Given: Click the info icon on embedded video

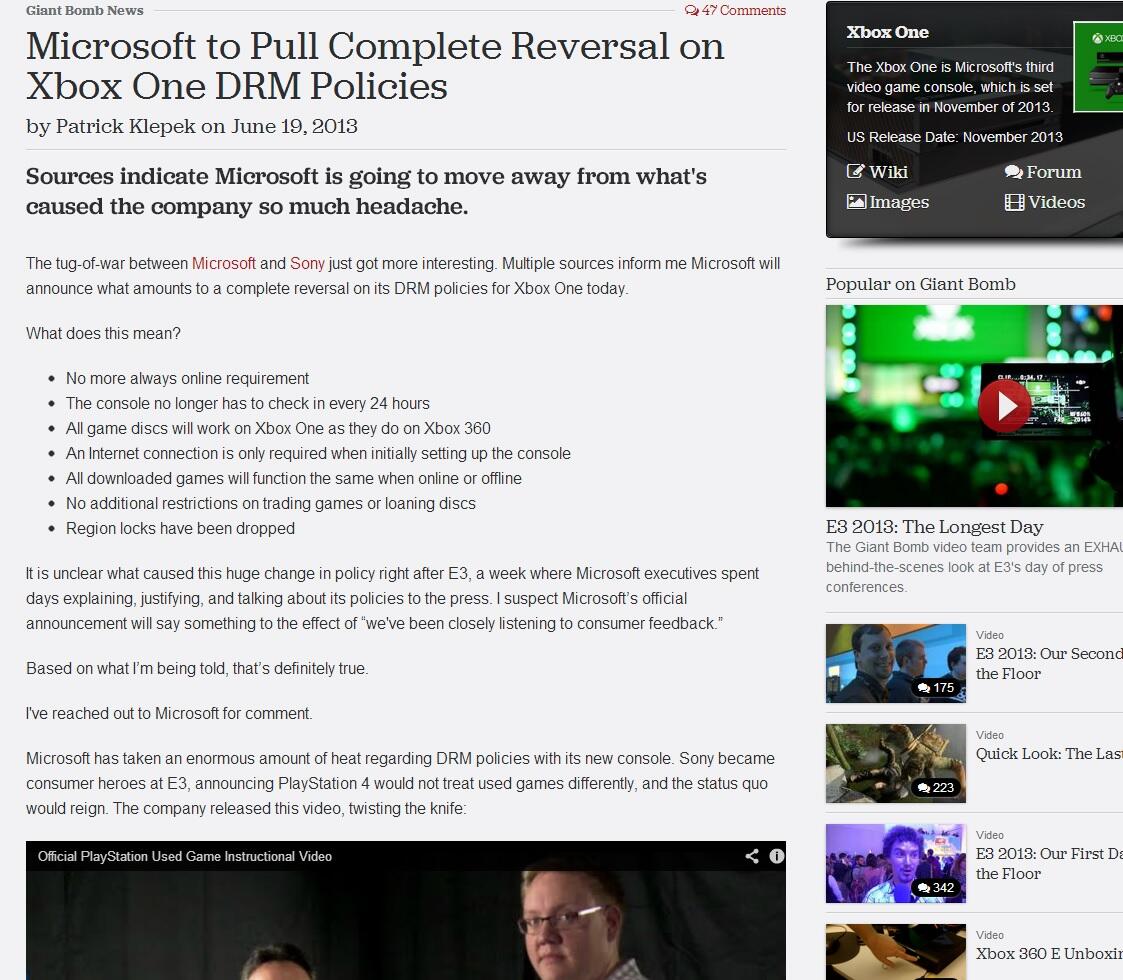Looking at the screenshot, I should 776,856.
